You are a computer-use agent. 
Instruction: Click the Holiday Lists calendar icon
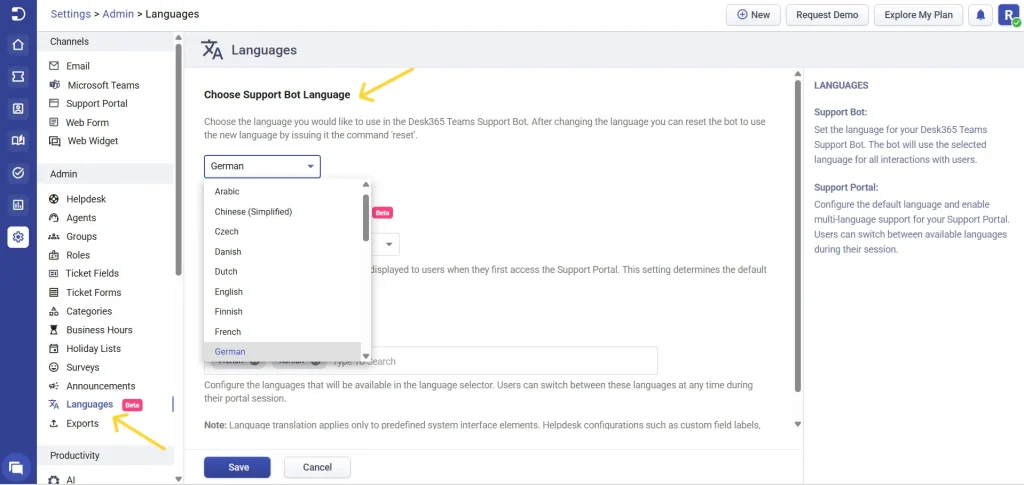54,349
